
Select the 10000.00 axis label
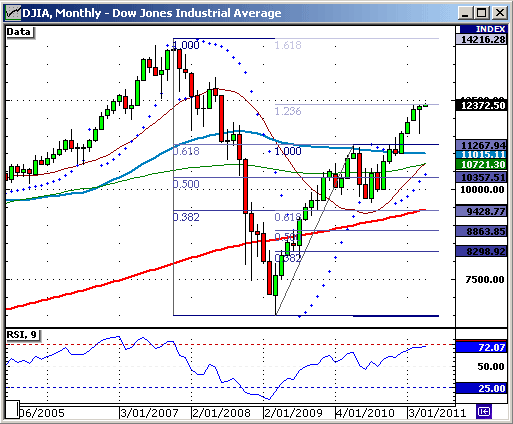click(482, 190)
